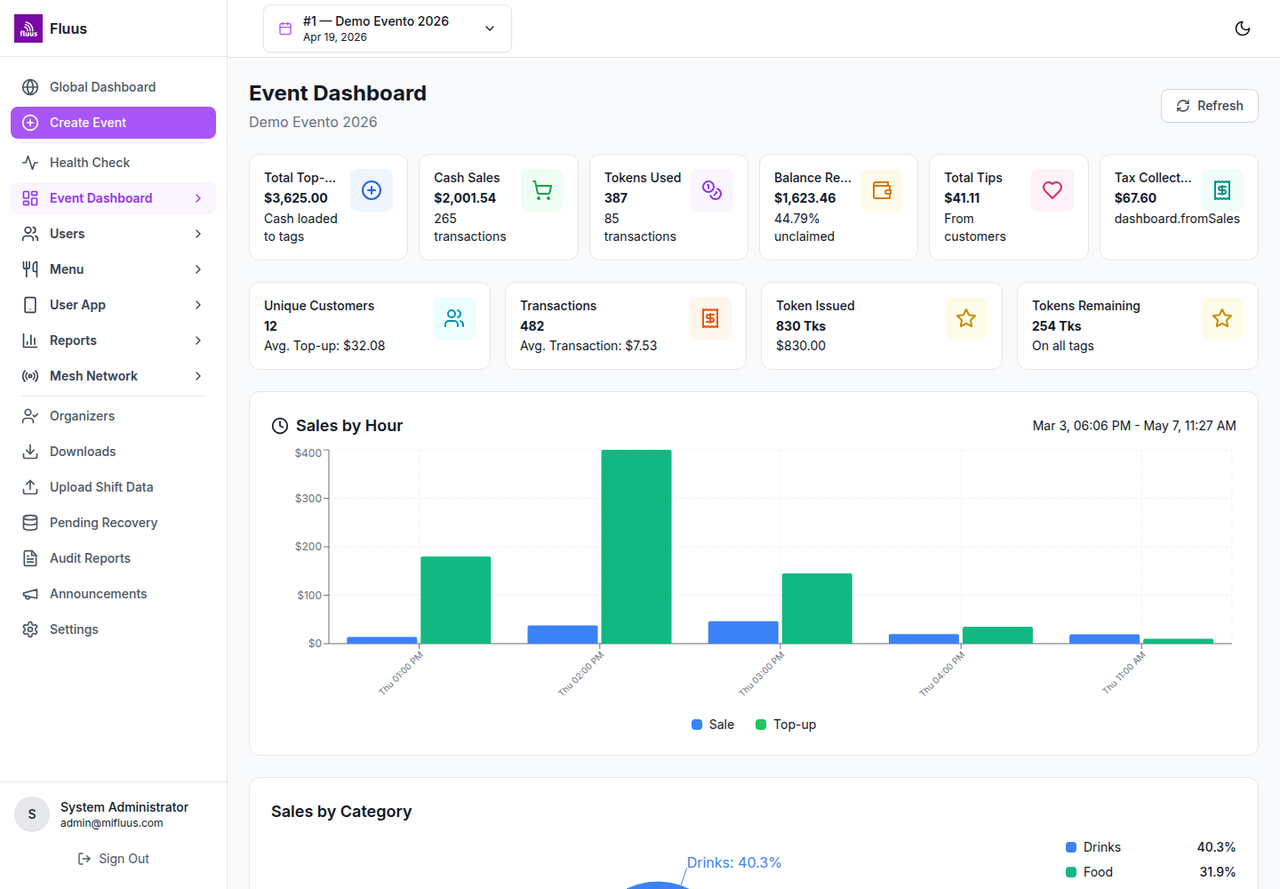Image resolution: width=1280 pixels, height=889 pixels.
Task: Click the Upload Shift Data upload icon
Action: pos(30,487)
